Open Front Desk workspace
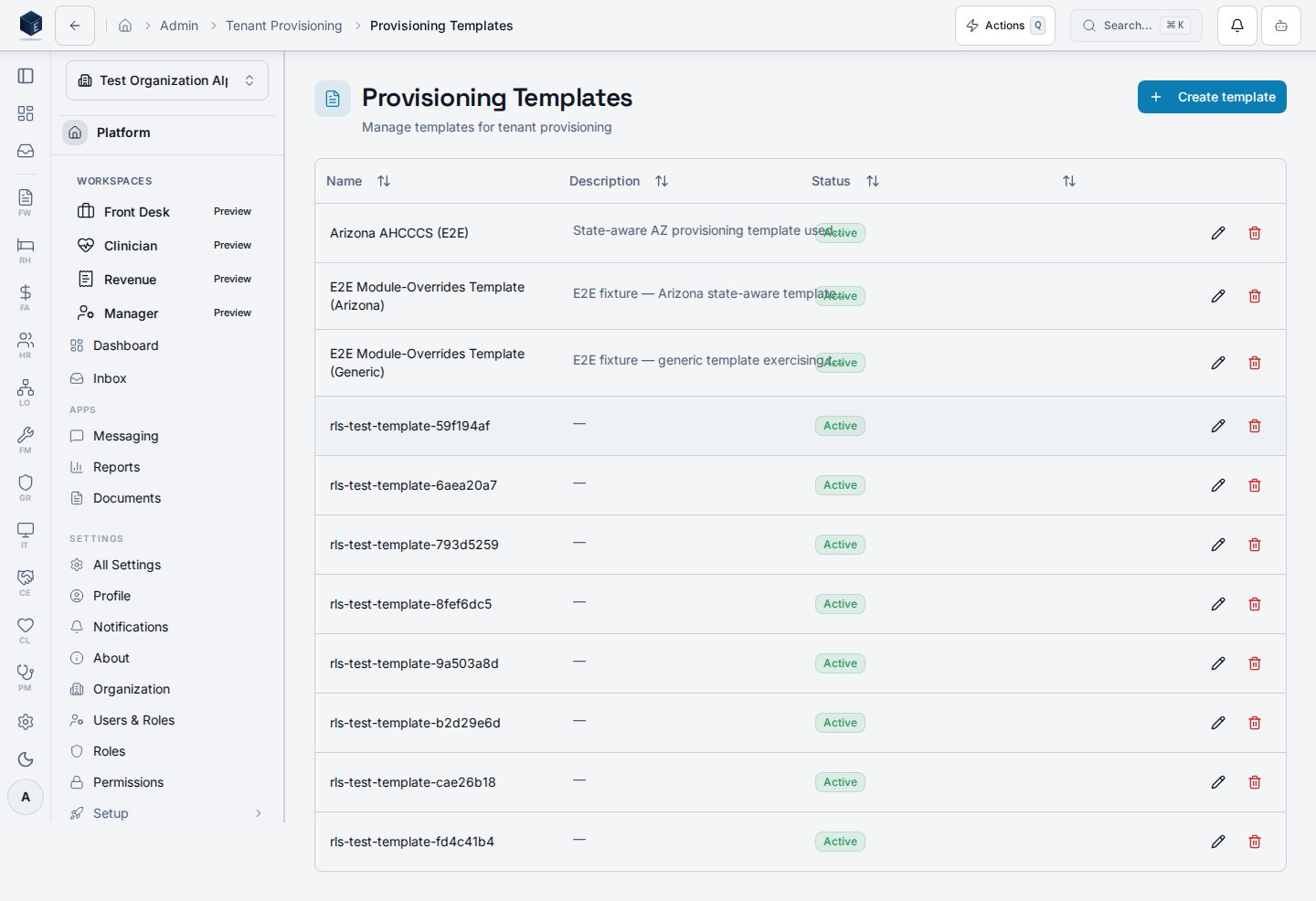 point(167,212)
